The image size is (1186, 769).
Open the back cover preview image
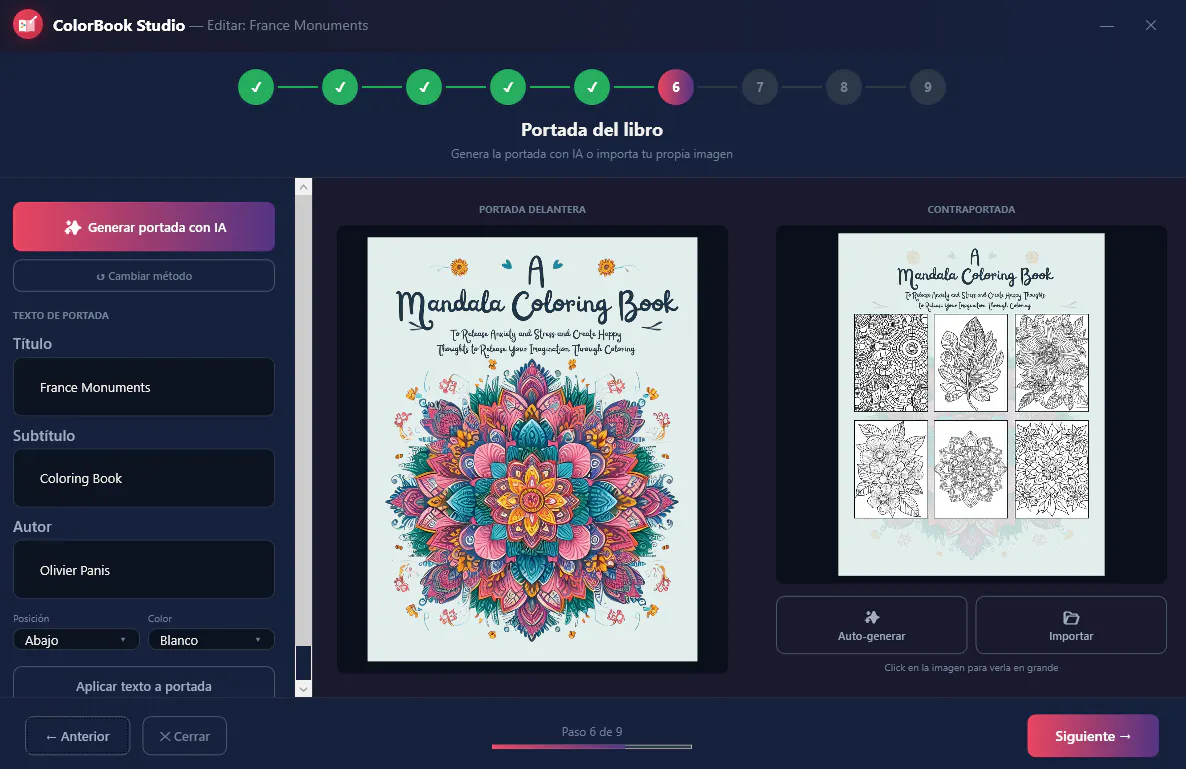(971, 405)
